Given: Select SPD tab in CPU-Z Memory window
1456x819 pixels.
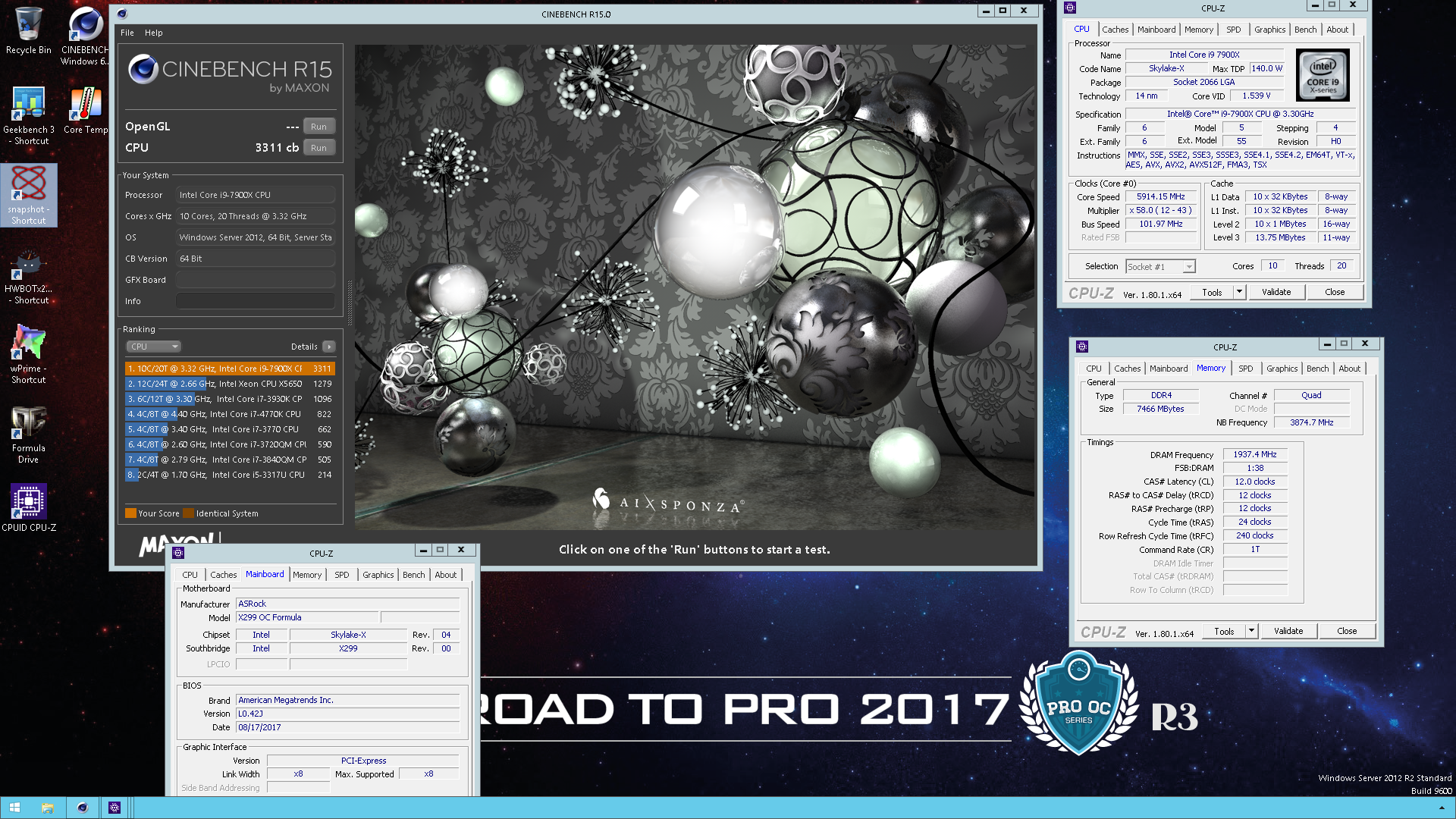Looking at the screenshot, I should pos(1246,369).
